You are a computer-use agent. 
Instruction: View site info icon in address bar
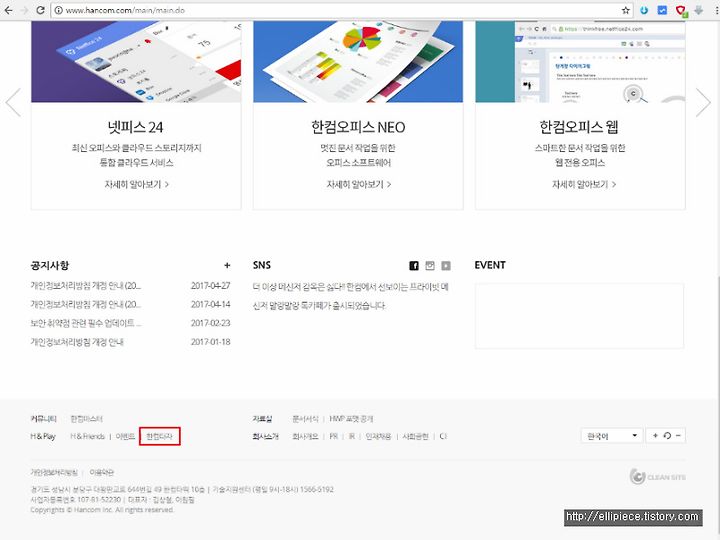(59, 10)
